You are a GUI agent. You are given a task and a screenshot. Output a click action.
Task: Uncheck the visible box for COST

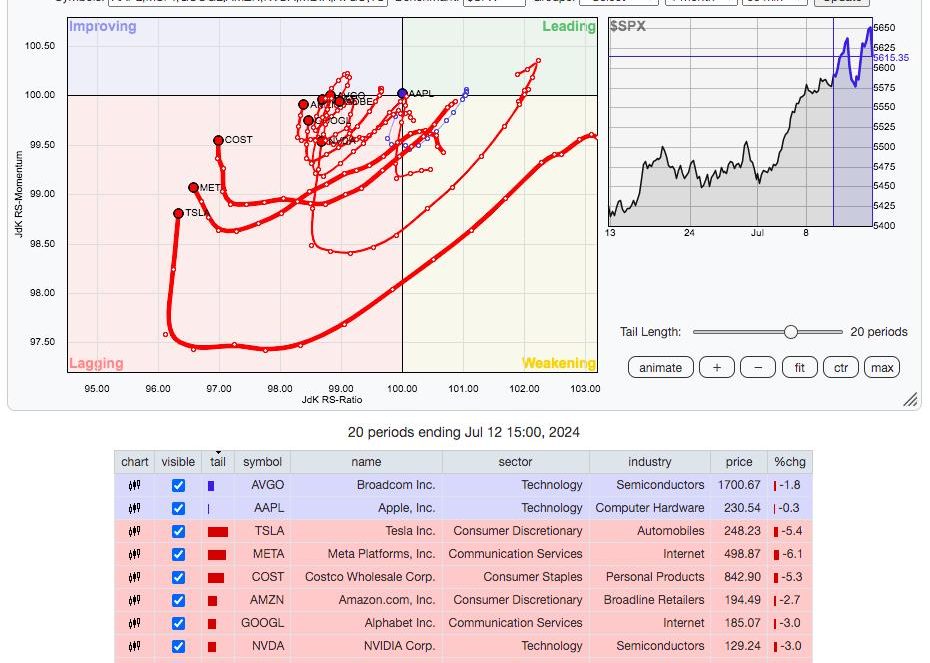pyautogui.click(x=178, y=577)
